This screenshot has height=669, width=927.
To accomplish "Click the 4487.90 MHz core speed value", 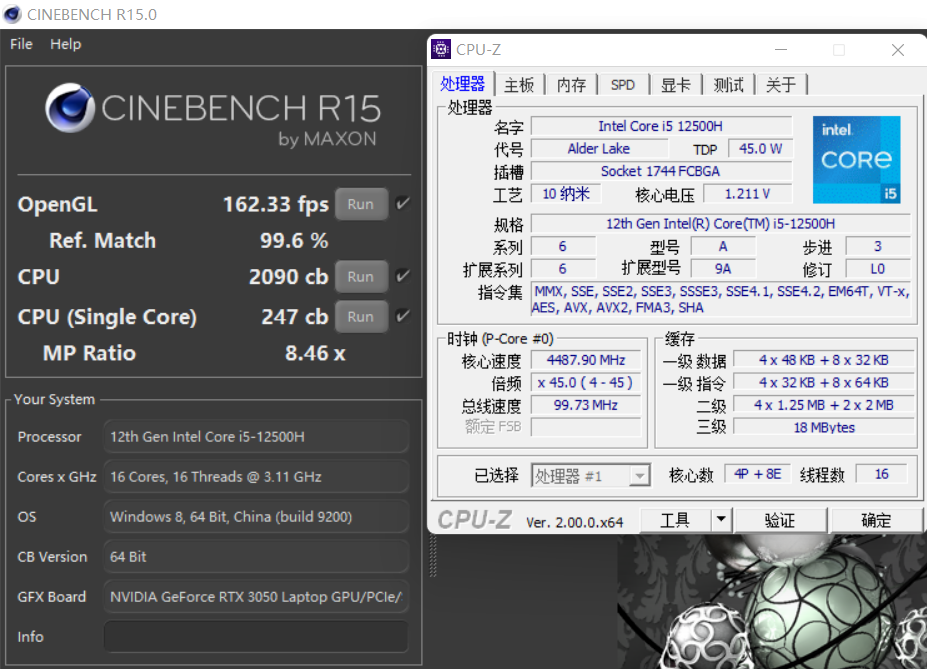I will 586,360.
